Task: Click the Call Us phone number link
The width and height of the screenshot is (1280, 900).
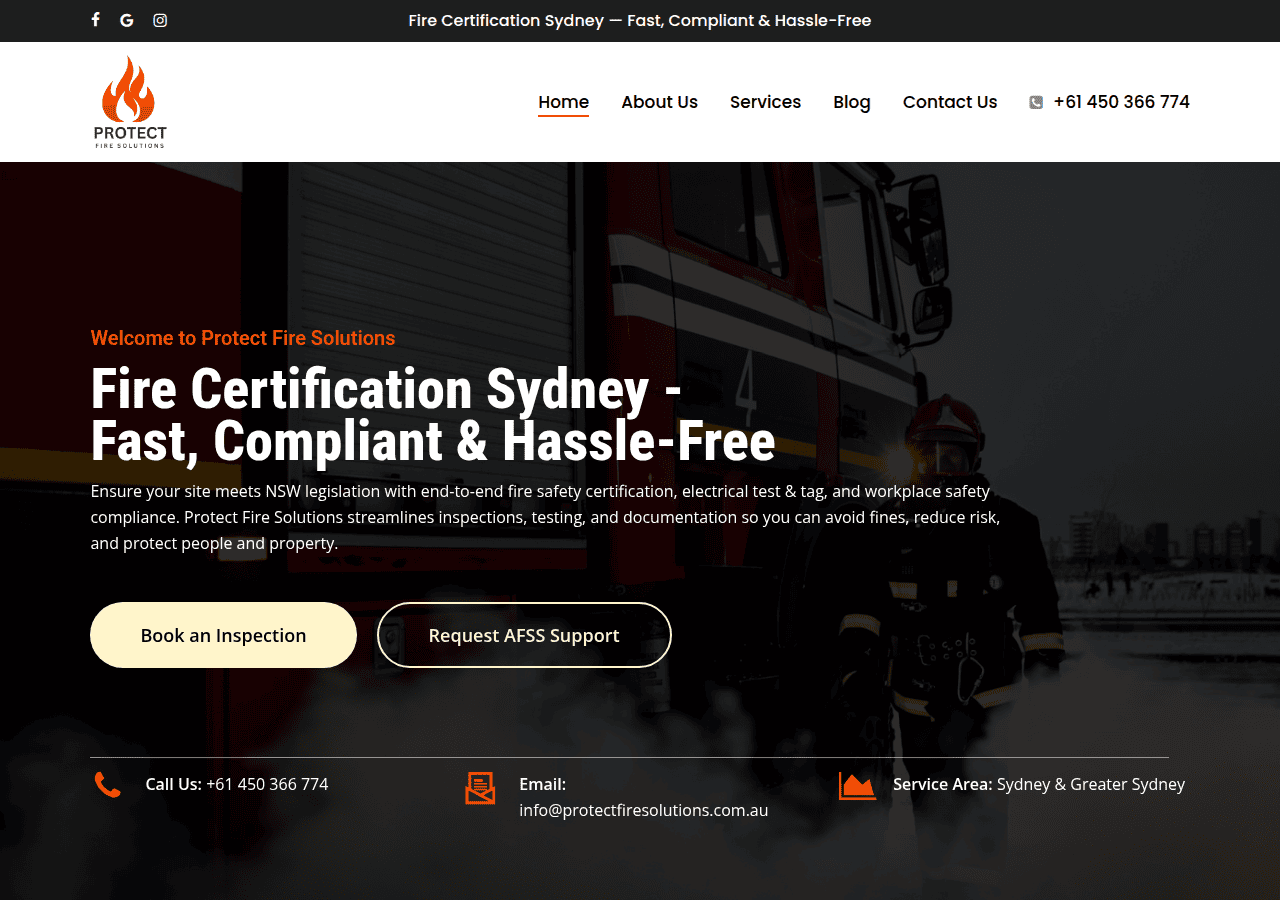Action: click(x=267, y=784)
